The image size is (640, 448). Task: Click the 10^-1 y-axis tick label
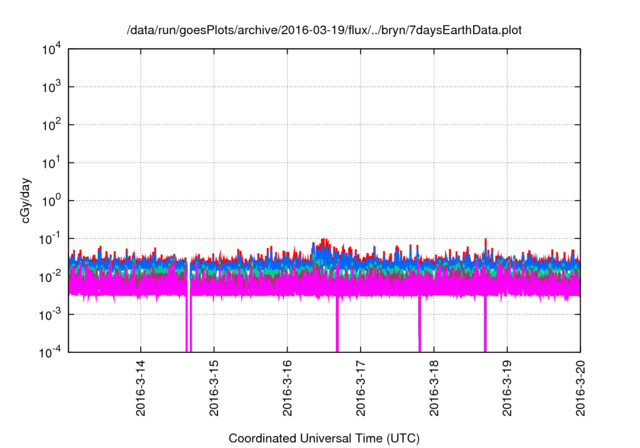pyautogui.click(x=51, y=239)
